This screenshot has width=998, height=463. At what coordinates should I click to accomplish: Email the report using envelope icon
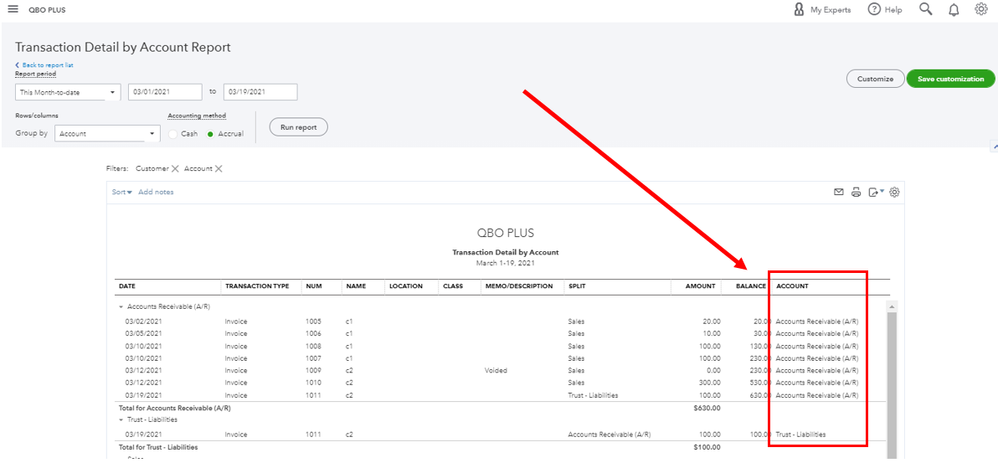pyautogui.click(x=839, y=192)
